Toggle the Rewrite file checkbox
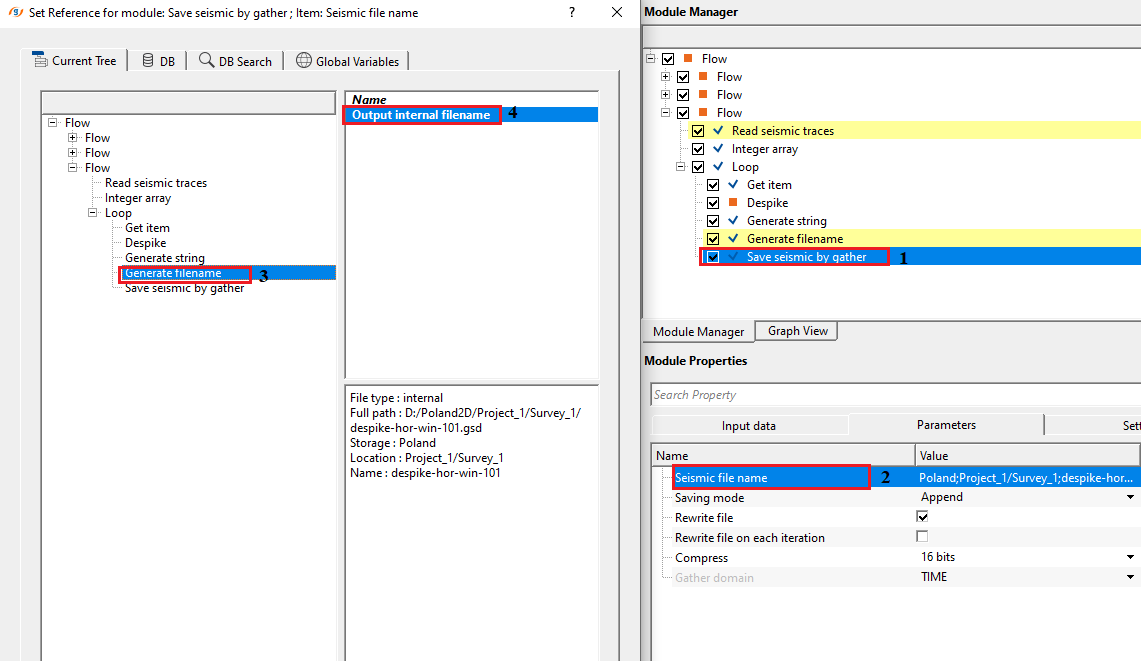 point(922,517)
